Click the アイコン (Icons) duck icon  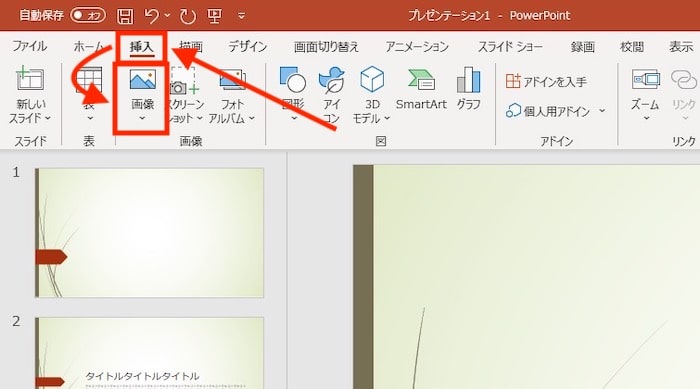pyautogui.click(x=331, y=79)
